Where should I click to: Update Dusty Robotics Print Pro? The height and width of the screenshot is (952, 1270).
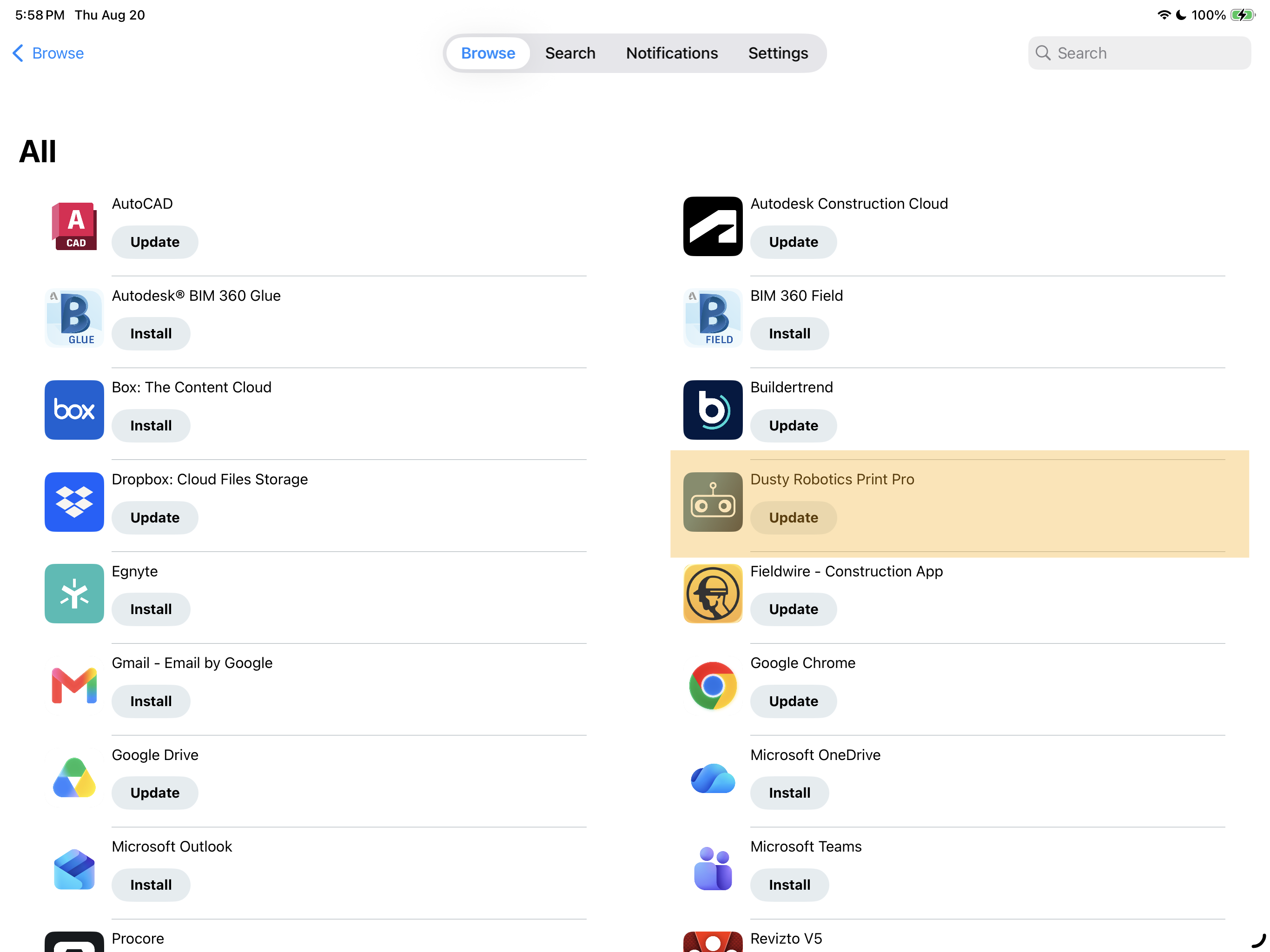794,517
